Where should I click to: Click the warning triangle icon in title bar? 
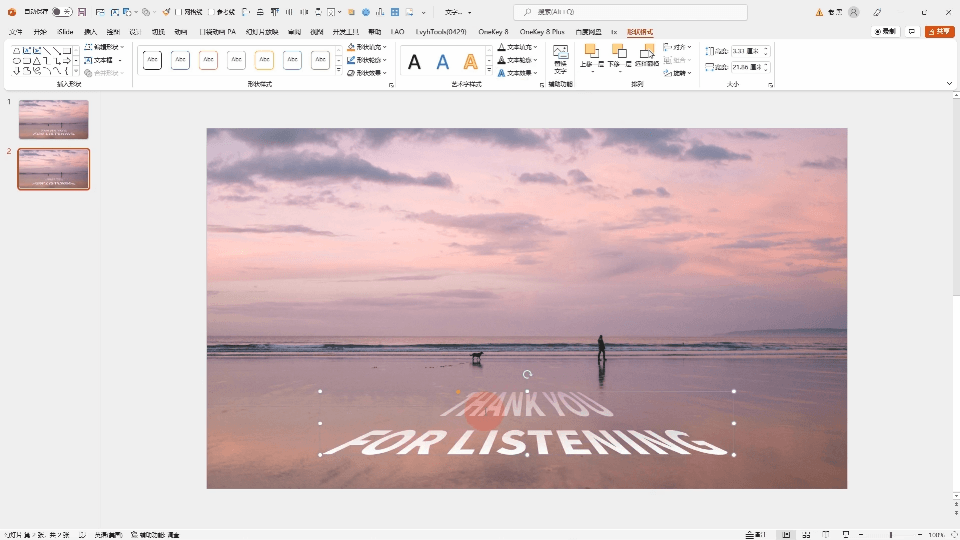tap(819, 12)
